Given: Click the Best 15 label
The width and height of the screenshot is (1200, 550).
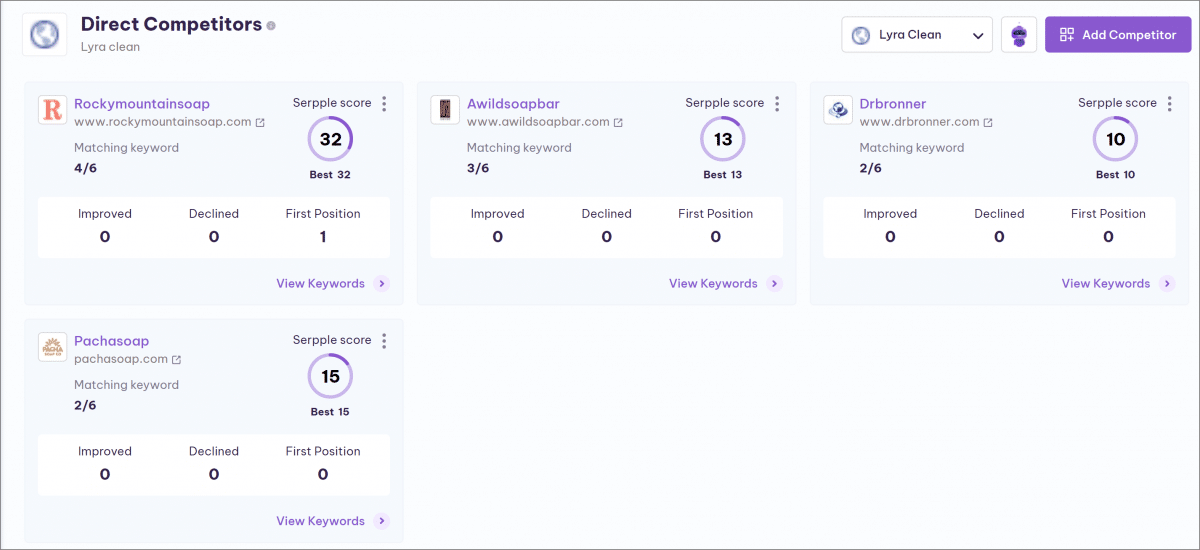Looking at the screenshot, I should [x=330, y=412].
